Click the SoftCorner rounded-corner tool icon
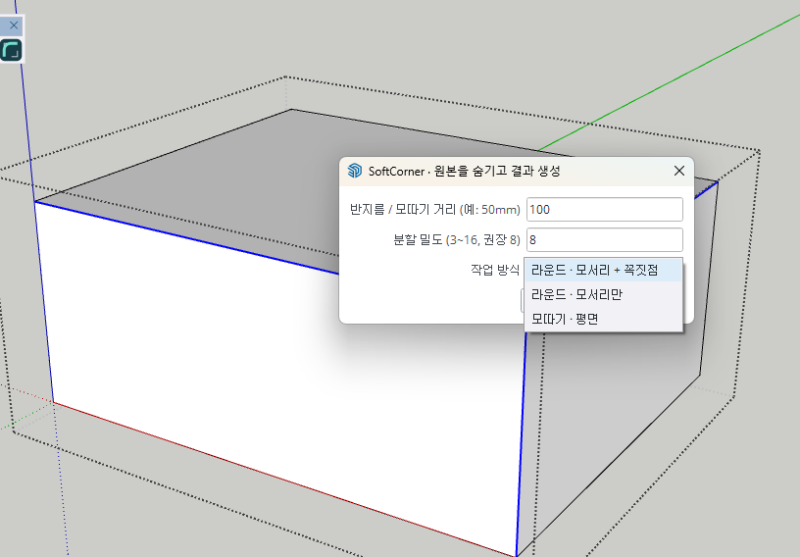The height and width of the screenshot is (557, 800). click(11, 50)
